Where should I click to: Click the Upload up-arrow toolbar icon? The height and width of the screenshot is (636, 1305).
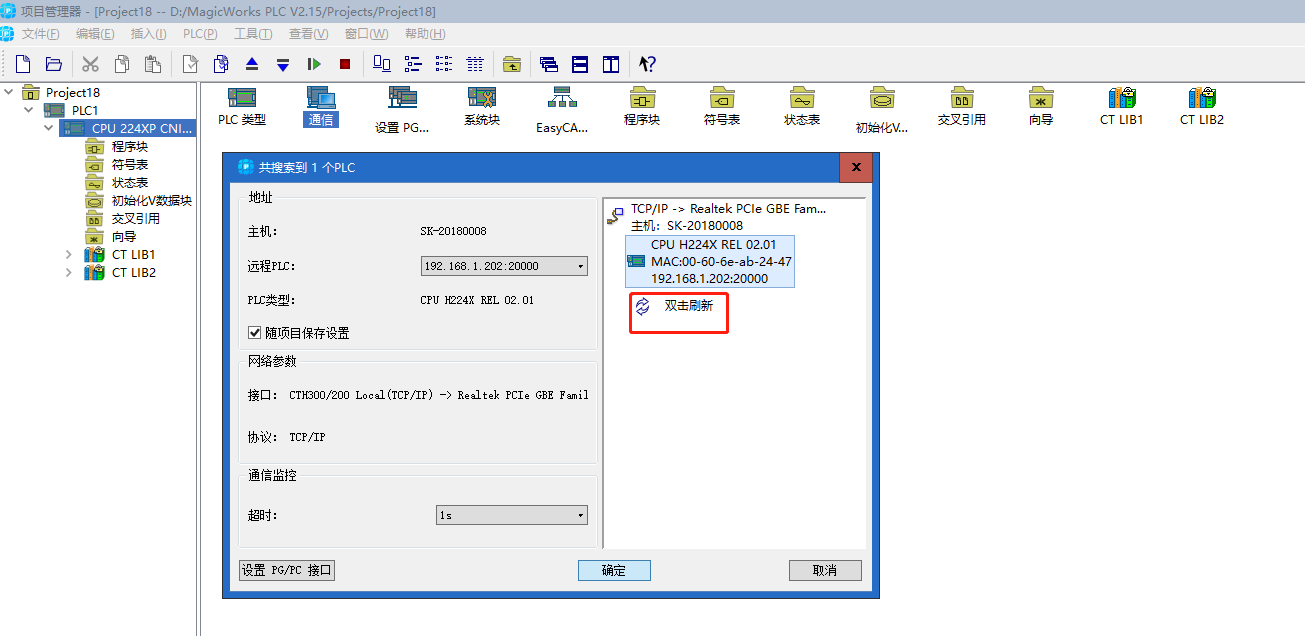252,64
